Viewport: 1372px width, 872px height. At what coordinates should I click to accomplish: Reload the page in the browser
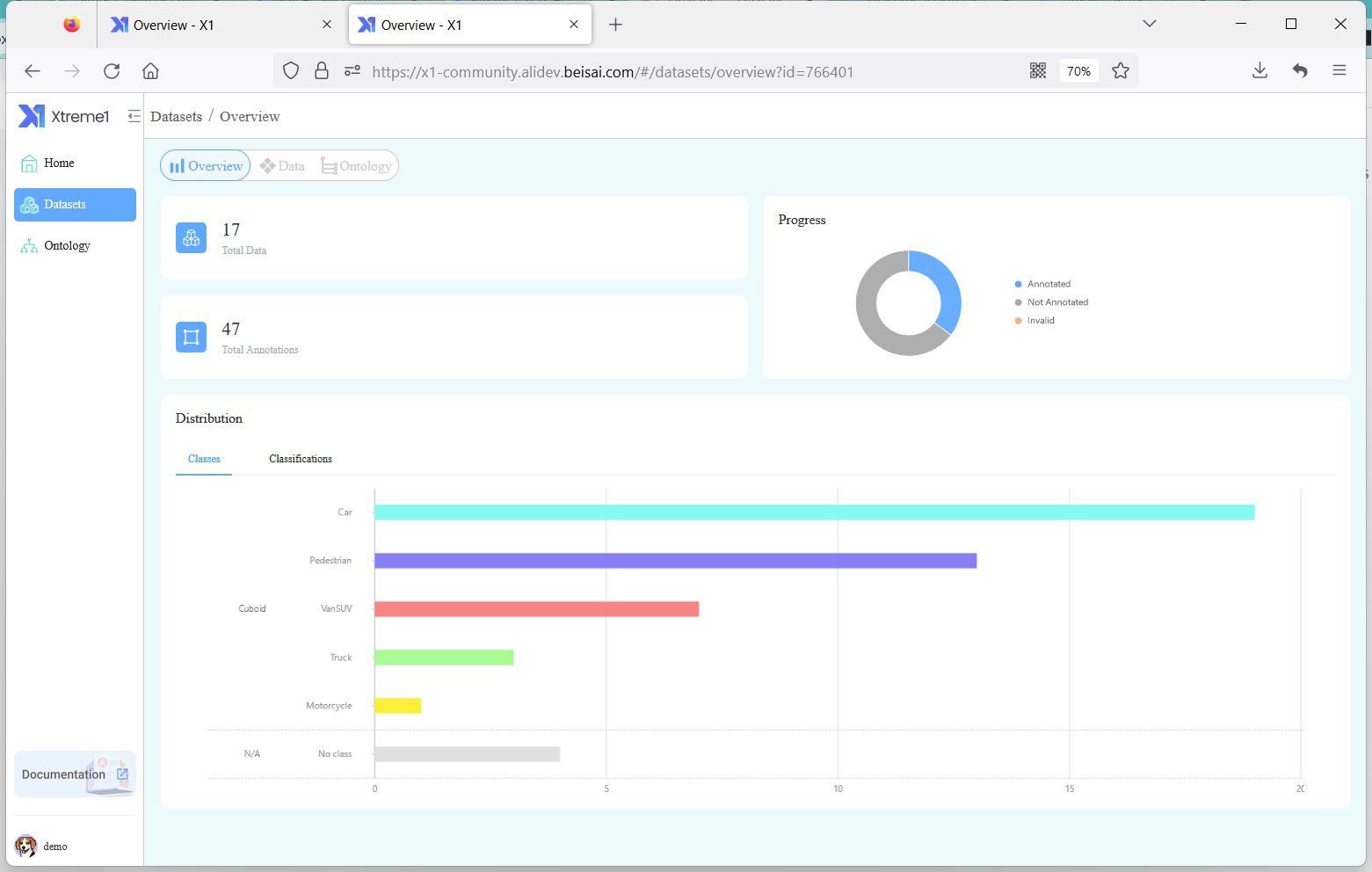pyautogui.click(x=112, y=71)
